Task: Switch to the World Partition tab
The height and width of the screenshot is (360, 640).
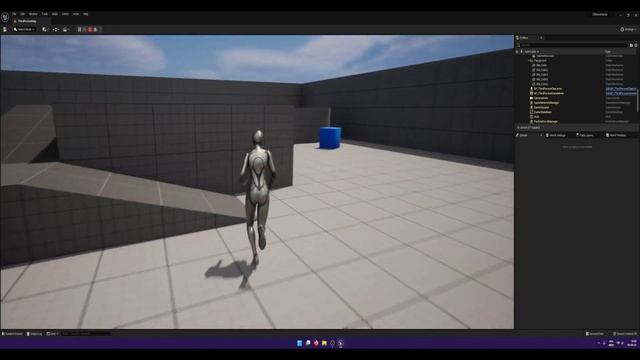Action: (x=616, y=135)
